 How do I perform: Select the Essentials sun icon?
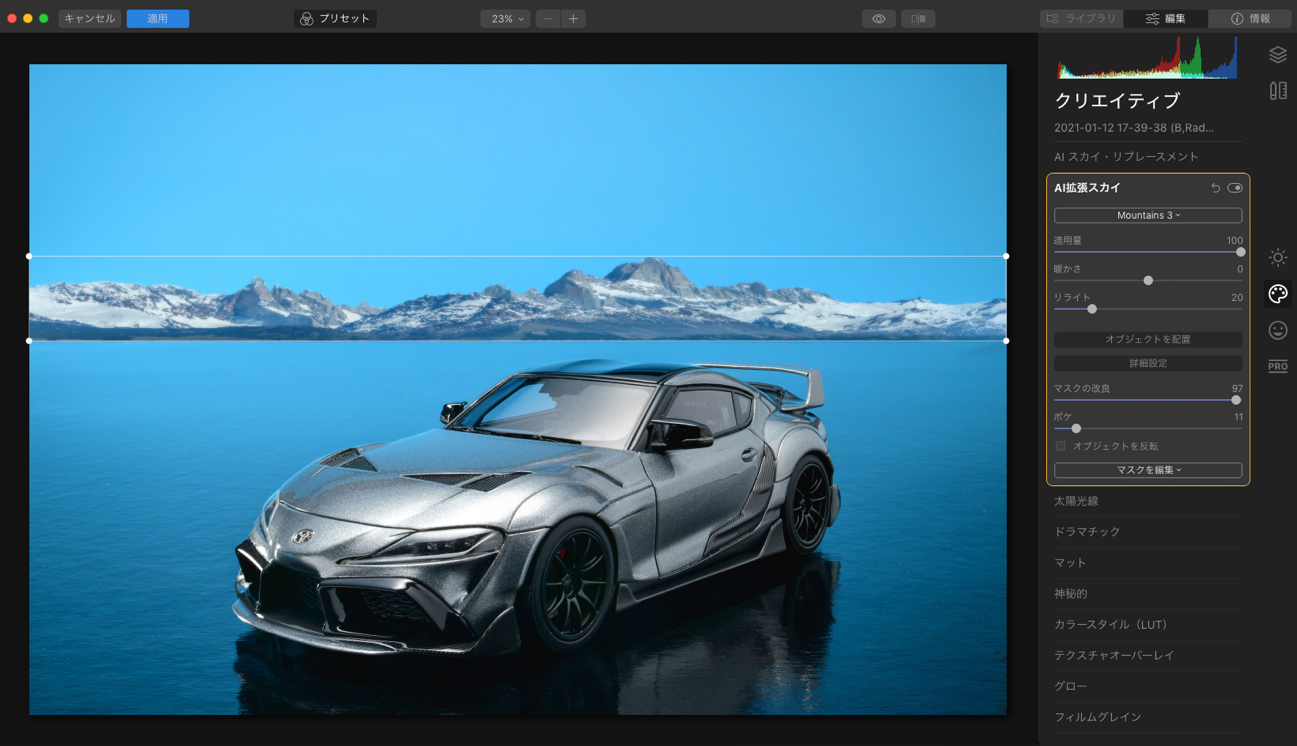coord(1277,258)
